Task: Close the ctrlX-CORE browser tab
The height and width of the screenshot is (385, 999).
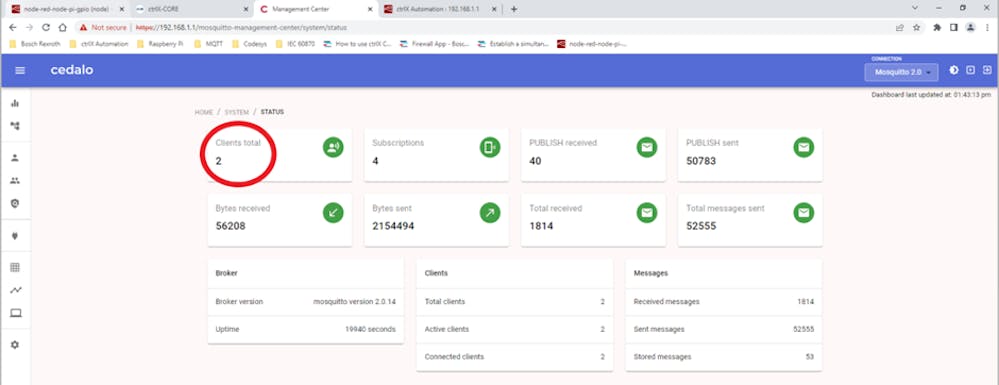Action: 245,10
